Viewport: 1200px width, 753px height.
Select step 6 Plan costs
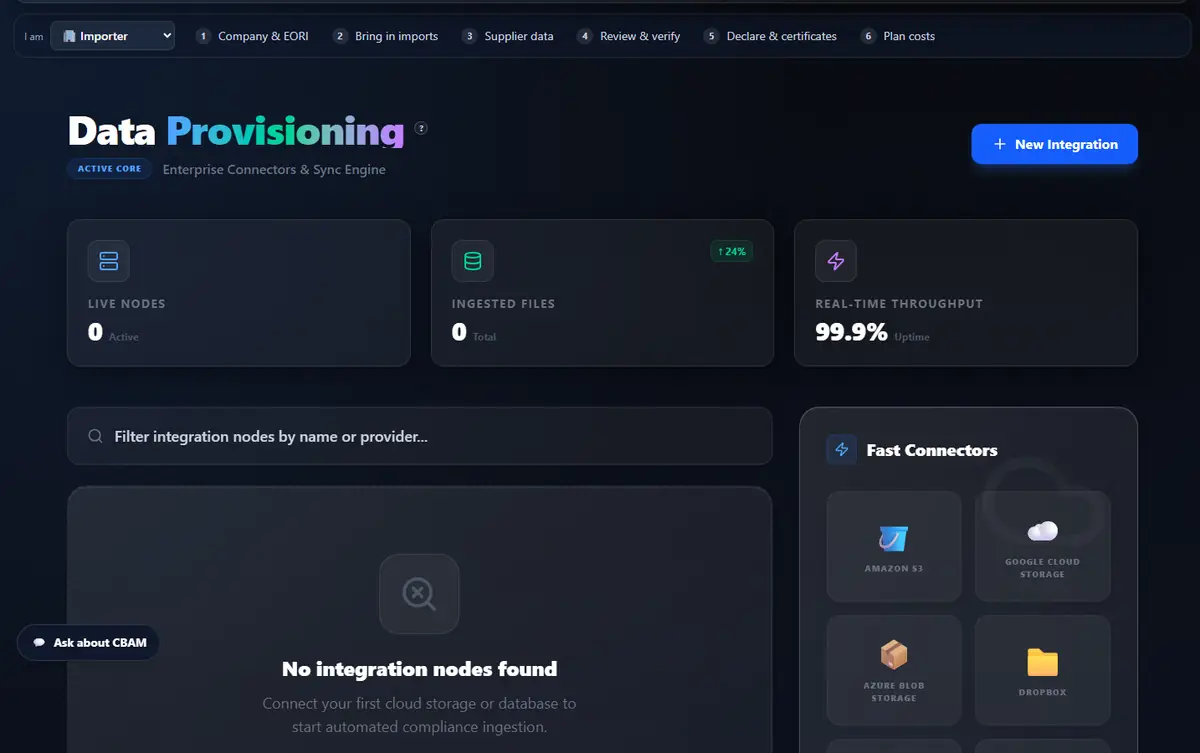[898, 36]
